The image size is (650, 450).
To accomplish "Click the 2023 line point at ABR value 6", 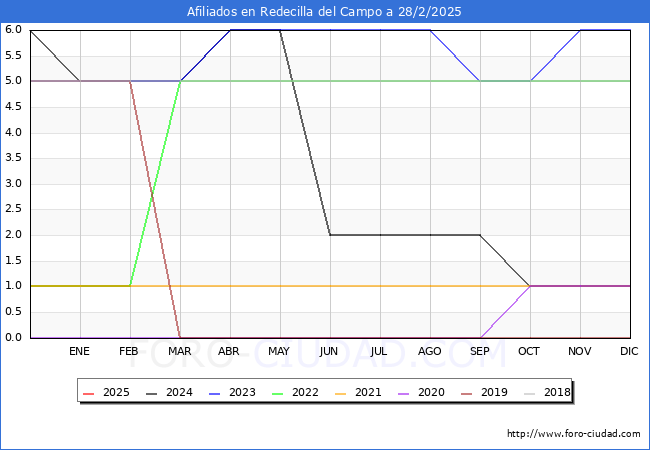I will click(x=230, y=30).
